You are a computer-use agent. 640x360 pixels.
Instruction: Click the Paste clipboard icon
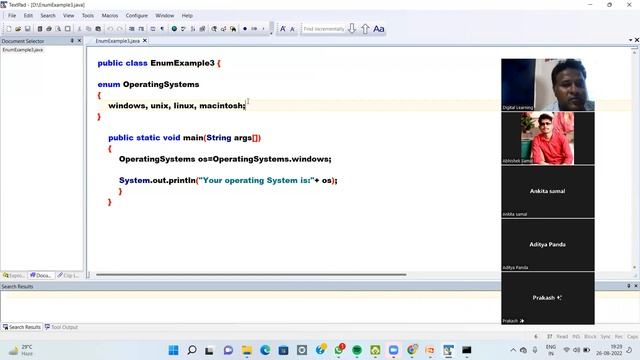point(98,29)
